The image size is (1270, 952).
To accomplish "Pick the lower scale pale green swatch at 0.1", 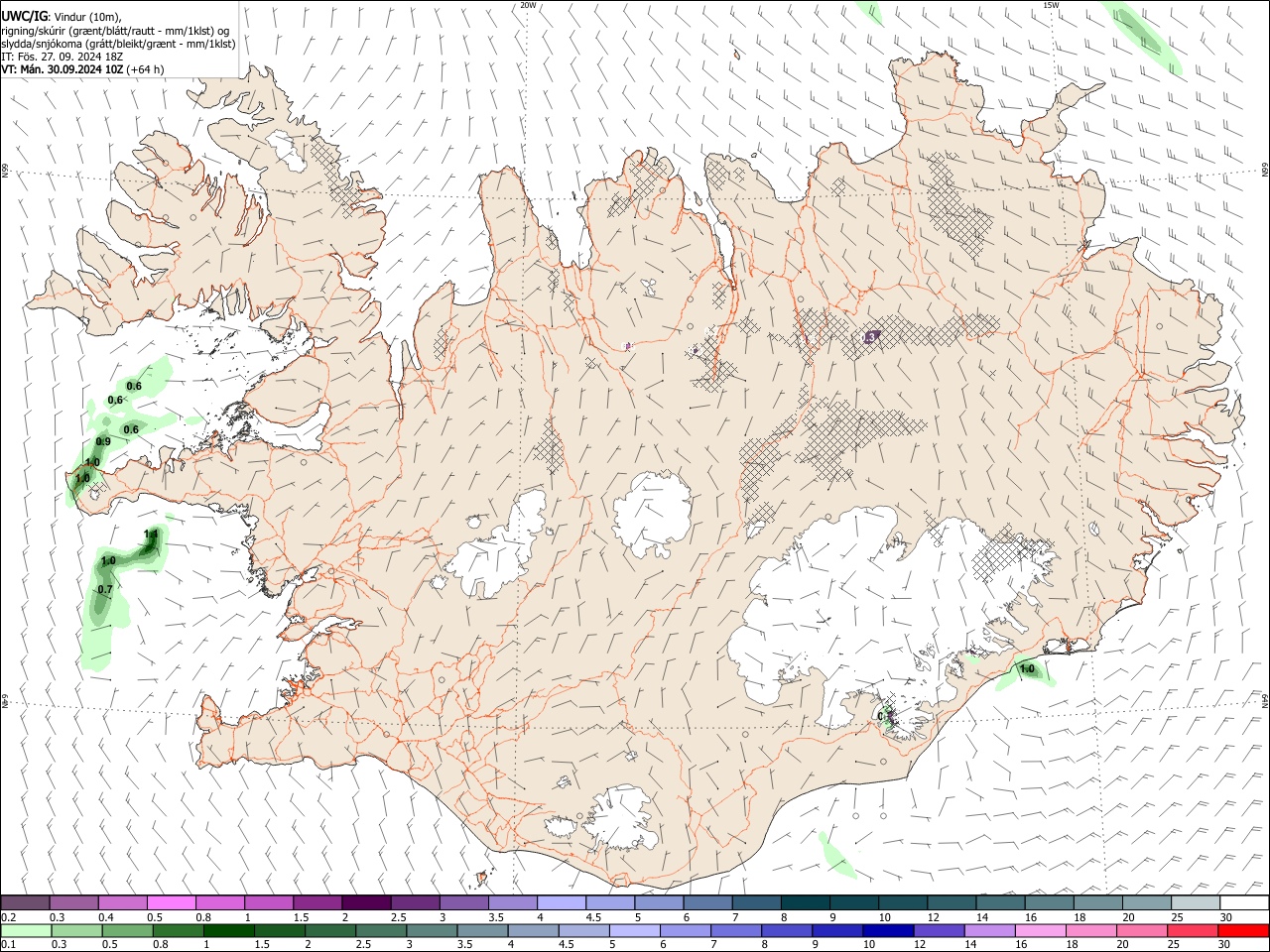I will [27, 930].
